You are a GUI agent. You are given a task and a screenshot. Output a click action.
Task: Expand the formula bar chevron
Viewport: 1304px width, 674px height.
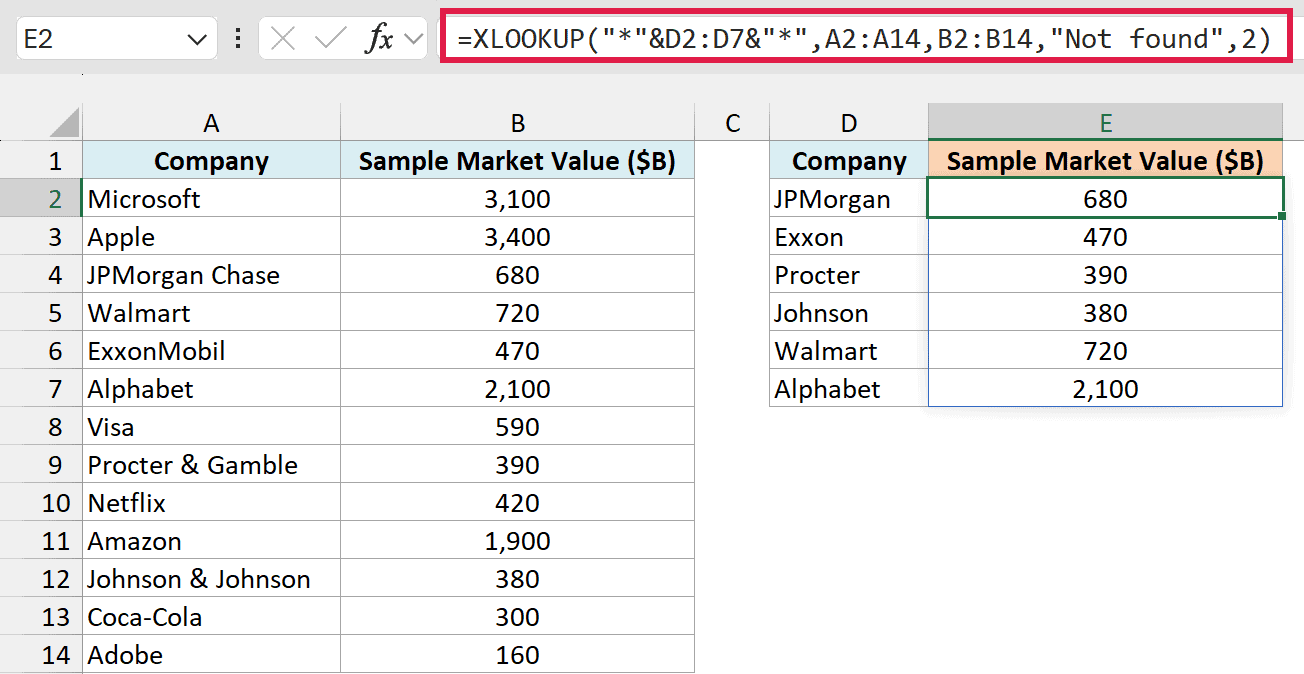[414, 40]
